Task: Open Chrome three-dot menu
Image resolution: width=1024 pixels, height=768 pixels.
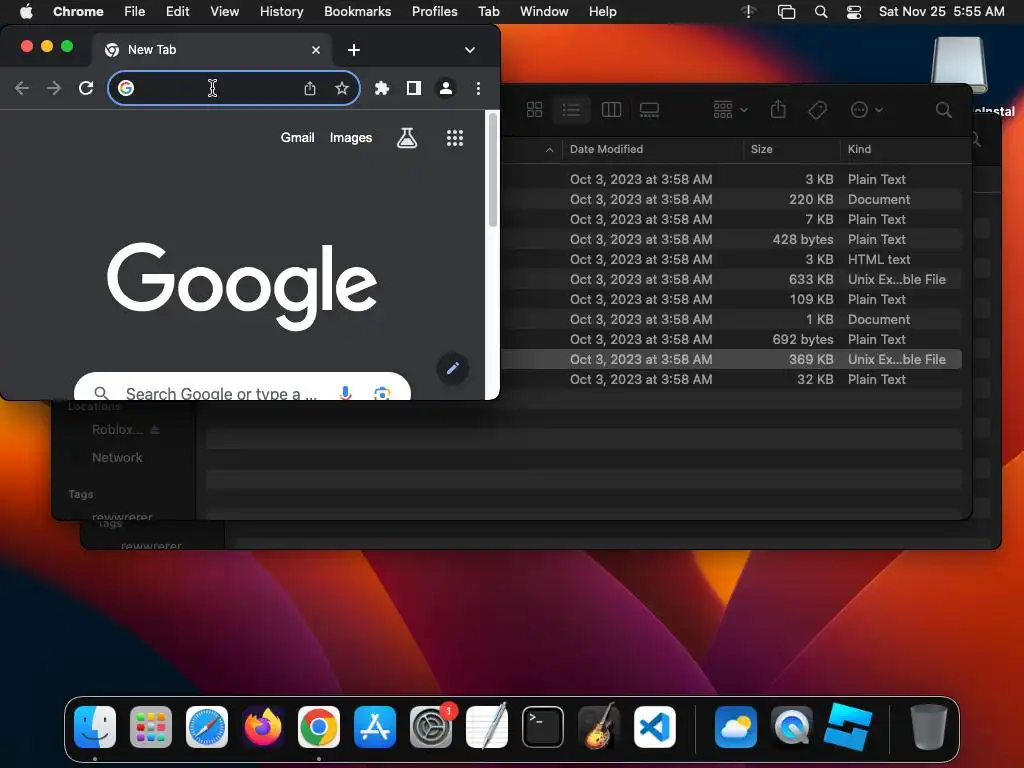Action: click(479, 88)
